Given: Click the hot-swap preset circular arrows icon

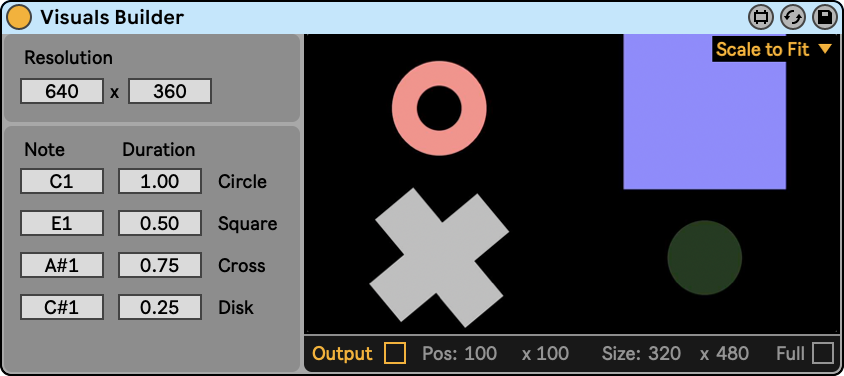Looking at the screenshot, I should coord(792,18).
